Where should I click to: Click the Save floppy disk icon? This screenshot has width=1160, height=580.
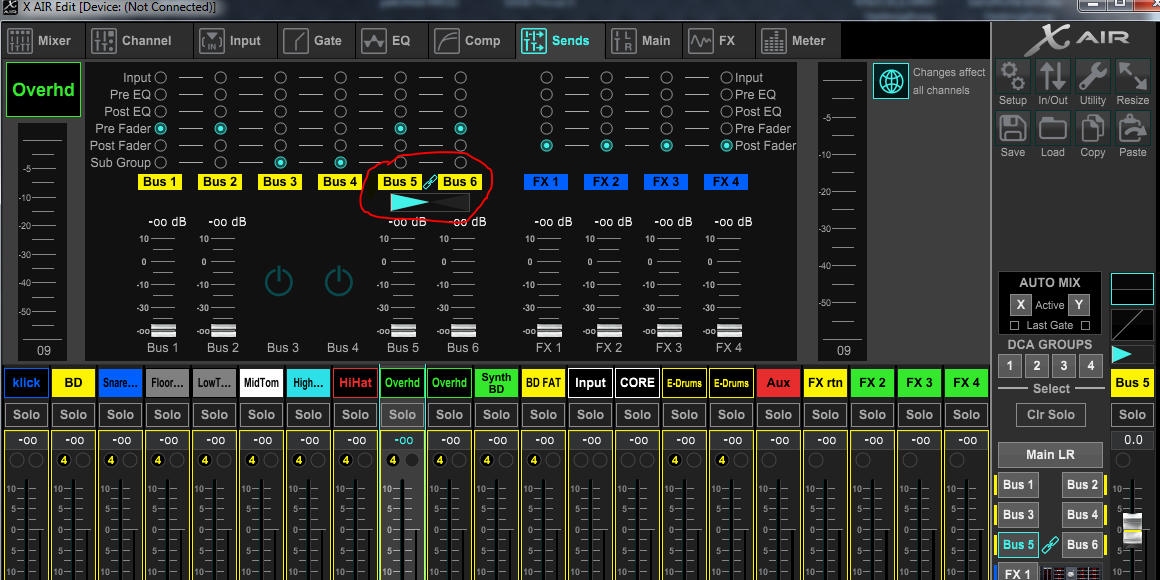click(x=1012, y=128)
